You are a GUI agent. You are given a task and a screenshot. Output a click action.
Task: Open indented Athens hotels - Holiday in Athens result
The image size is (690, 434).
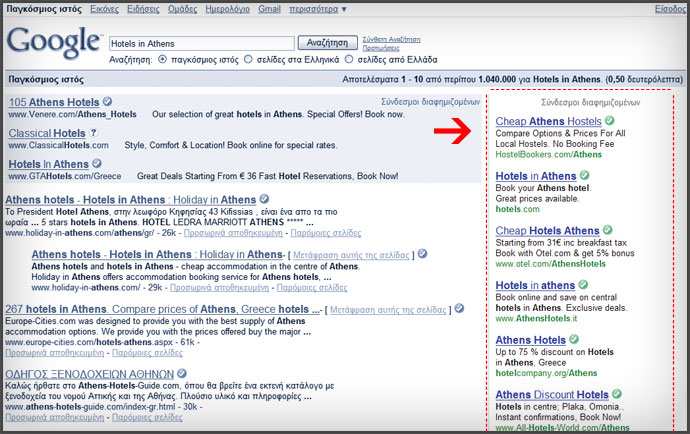(157, 254)
